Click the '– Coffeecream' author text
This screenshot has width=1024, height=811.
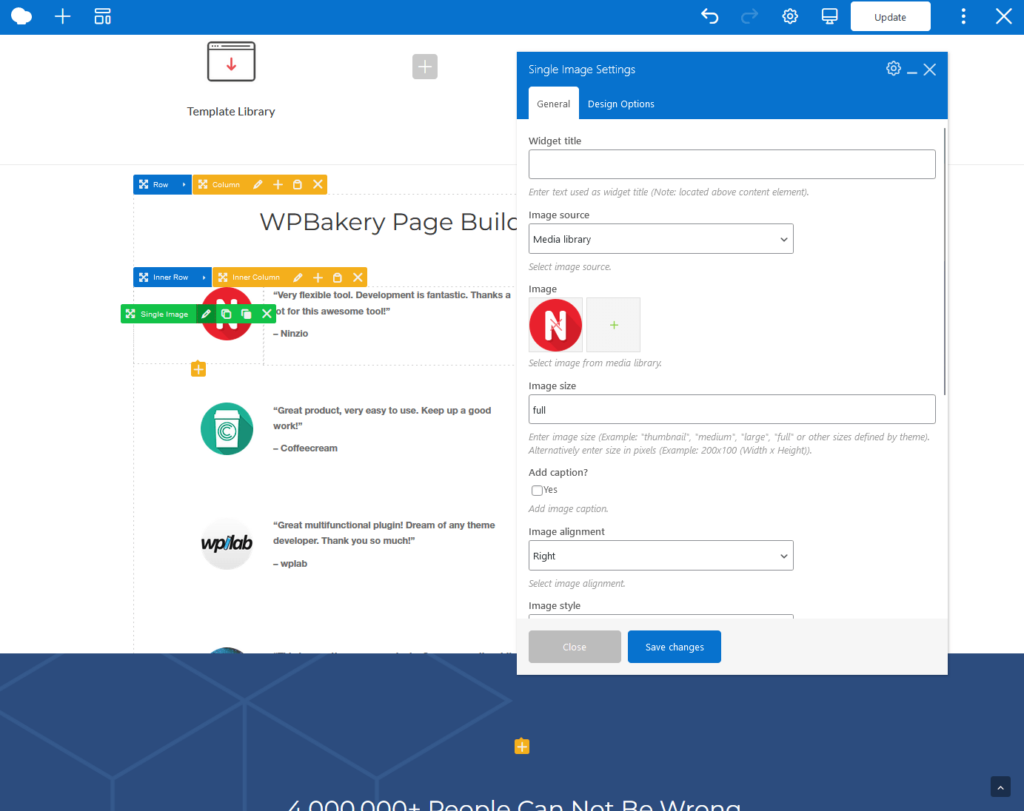(x=305, y=448)
